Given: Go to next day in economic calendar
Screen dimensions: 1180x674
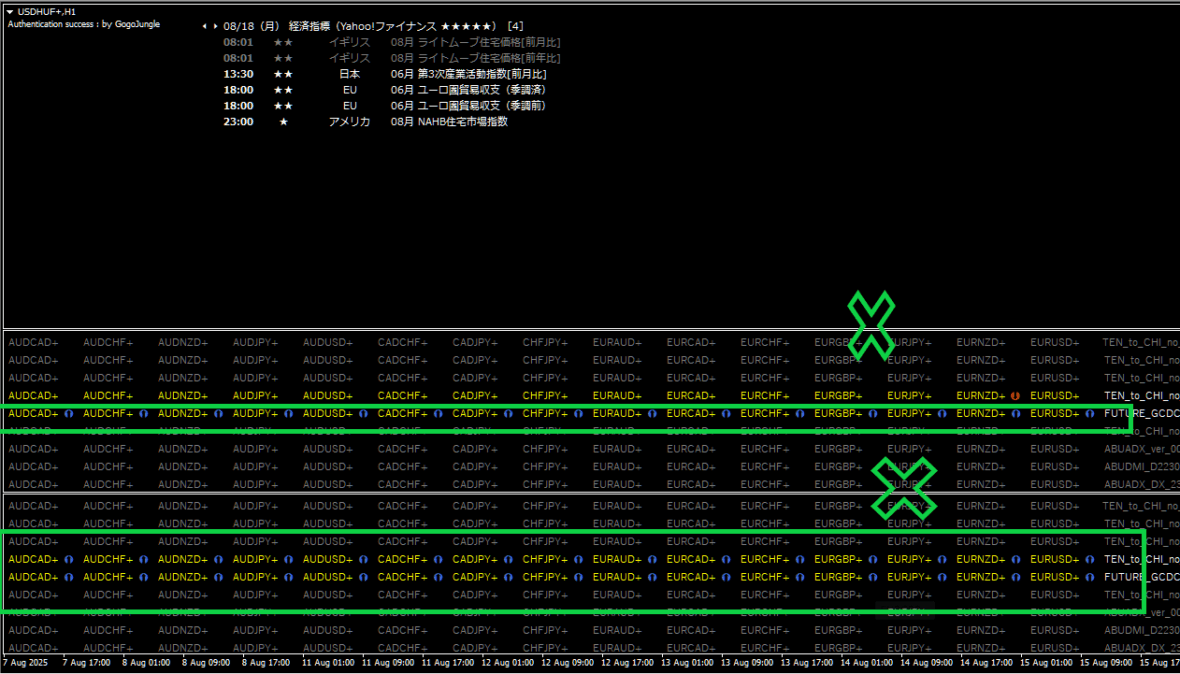Looking at the screenshot, I should click(x=217, y=26).
